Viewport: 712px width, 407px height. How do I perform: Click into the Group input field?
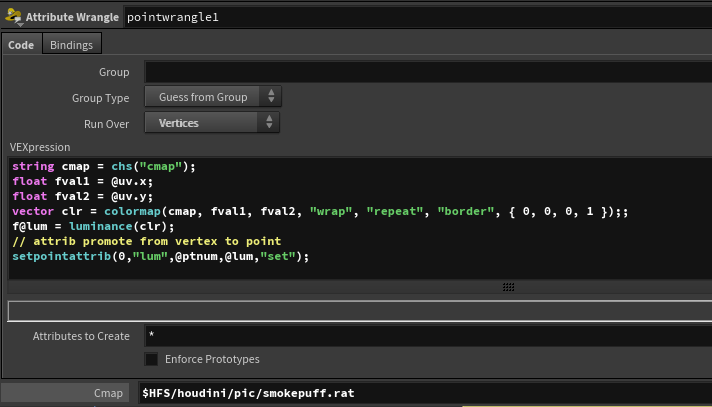(427, 72)
